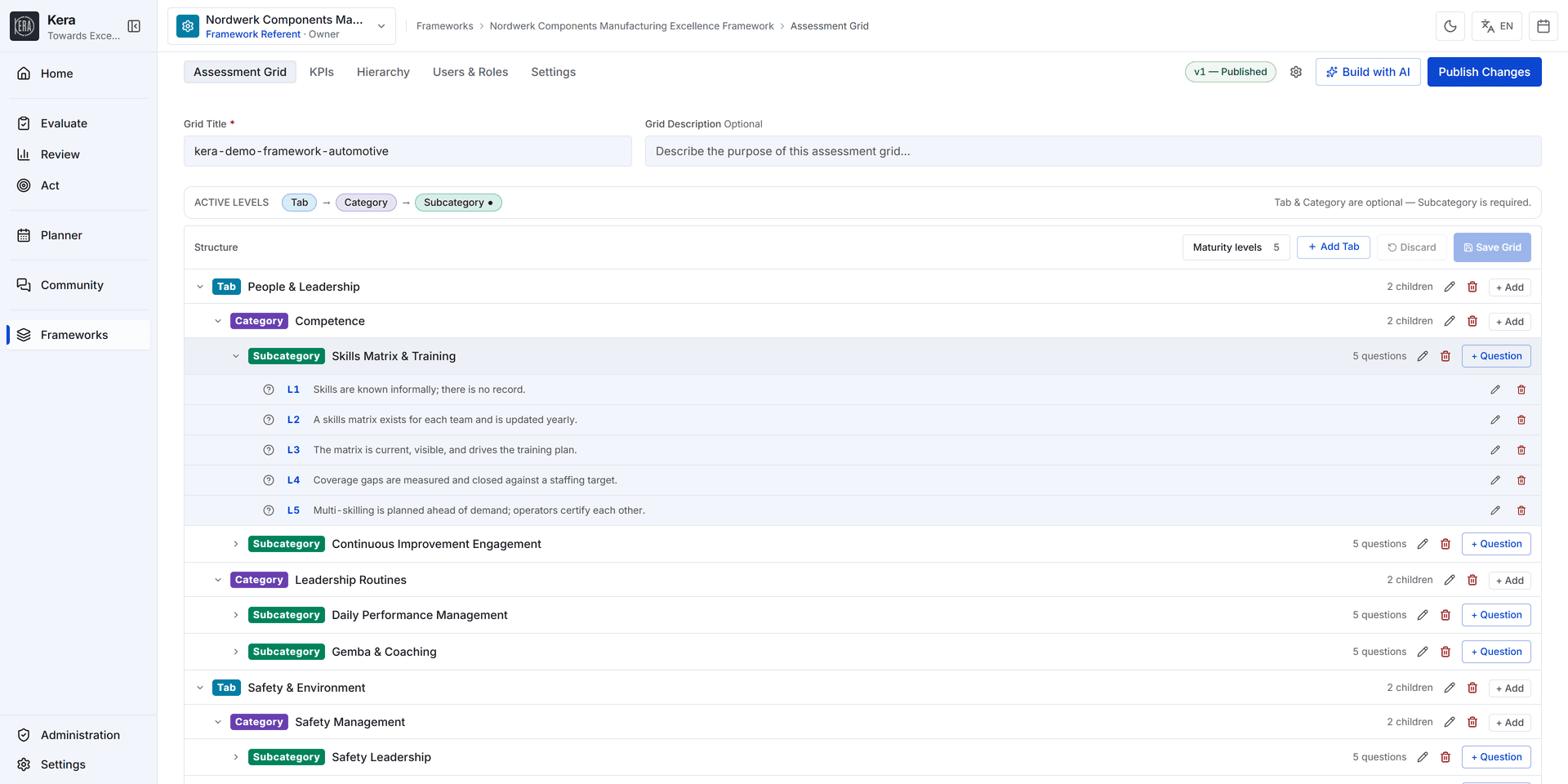Edit the Safety & Environment tab
Screen dimensions: 1568x784
point(1450,688)
